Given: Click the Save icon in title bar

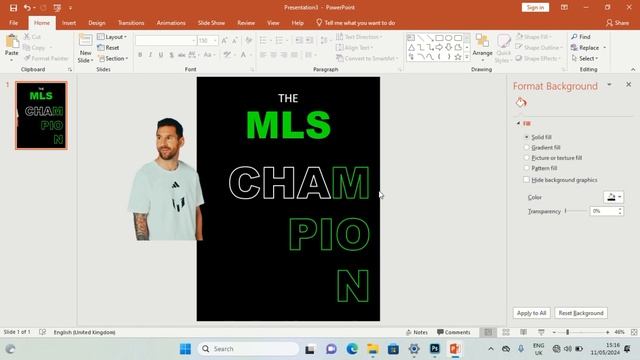Looking at the screenshot, I should pos(13,7).
